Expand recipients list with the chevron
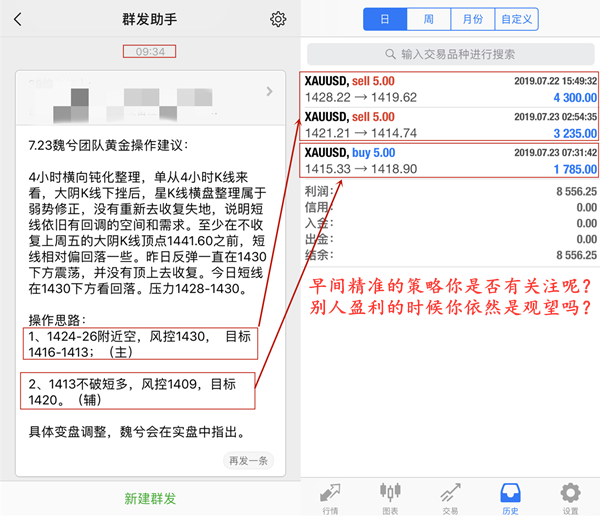 (269, 91)
